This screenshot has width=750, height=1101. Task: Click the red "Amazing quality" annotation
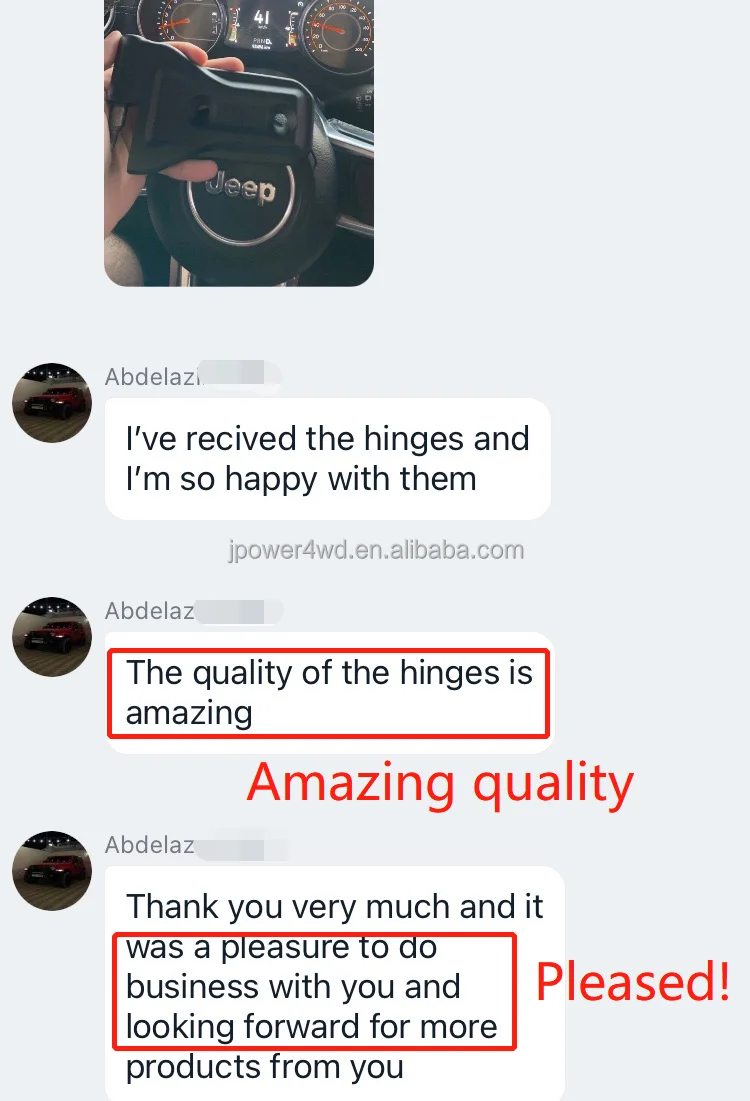(x=440, y=783)
